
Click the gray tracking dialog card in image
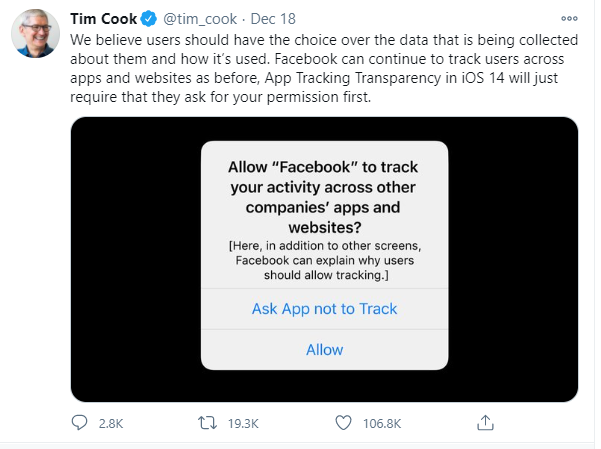(x=324, y=255)
